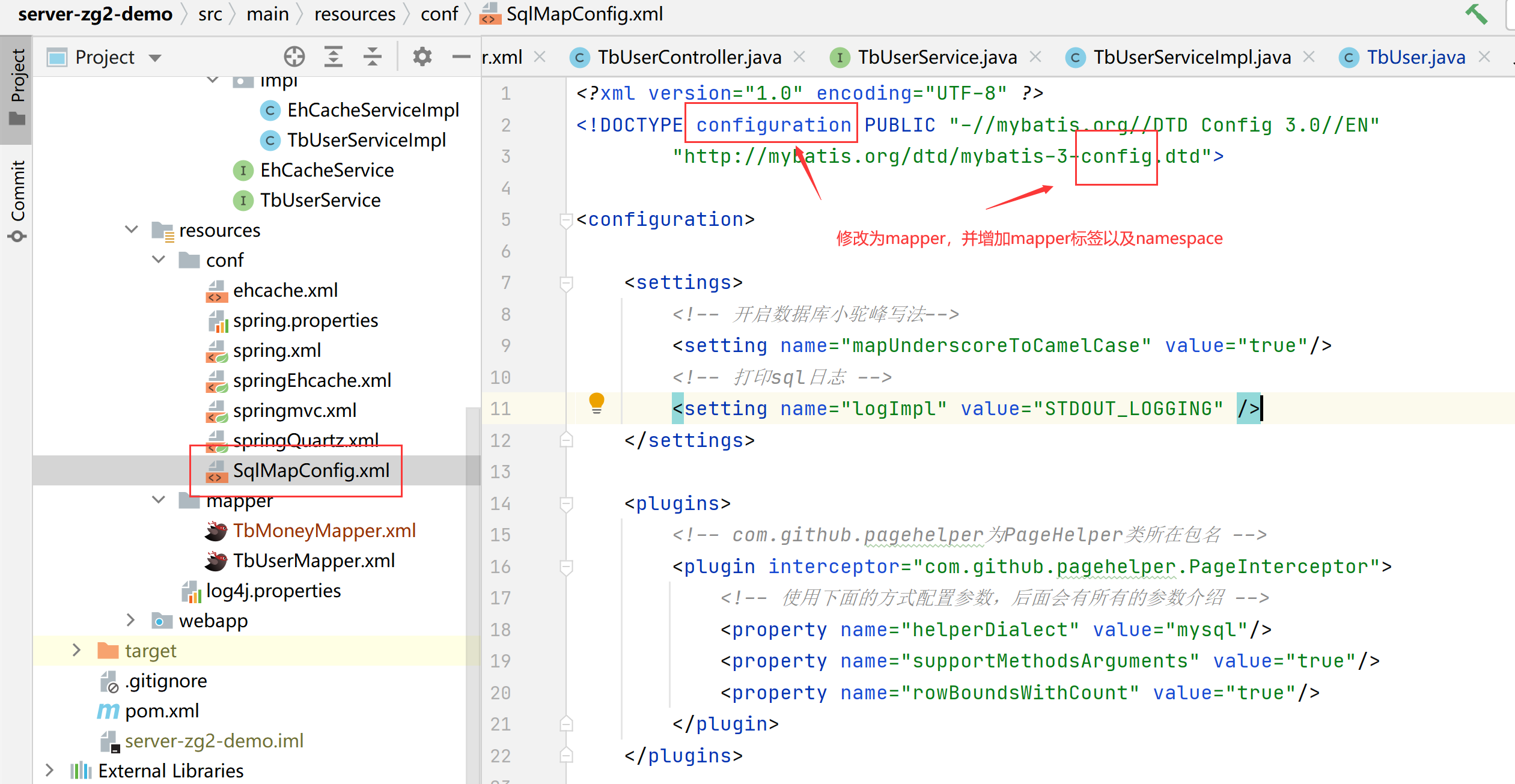Close the TbUserServiceImpl.java tab
The image size is (1515, 784).
[1309, 57]
